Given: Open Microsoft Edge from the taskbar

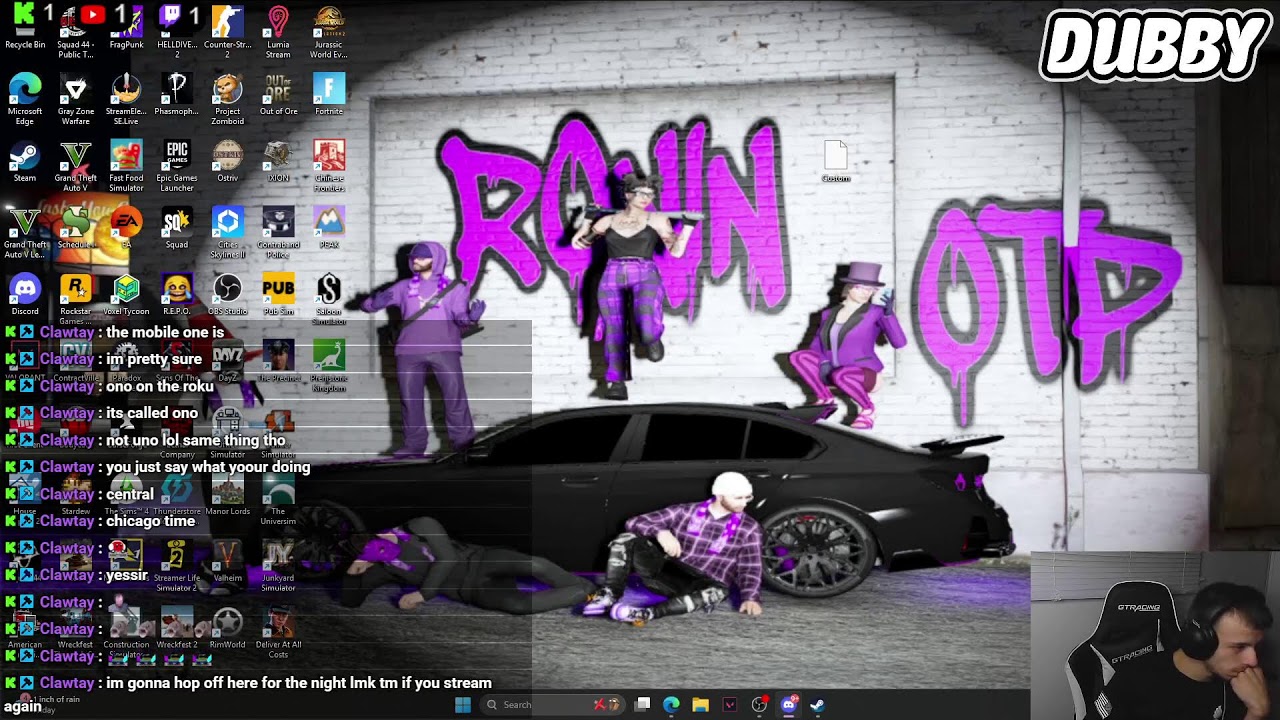Looking at the screenshot, I should pos(671,704).
